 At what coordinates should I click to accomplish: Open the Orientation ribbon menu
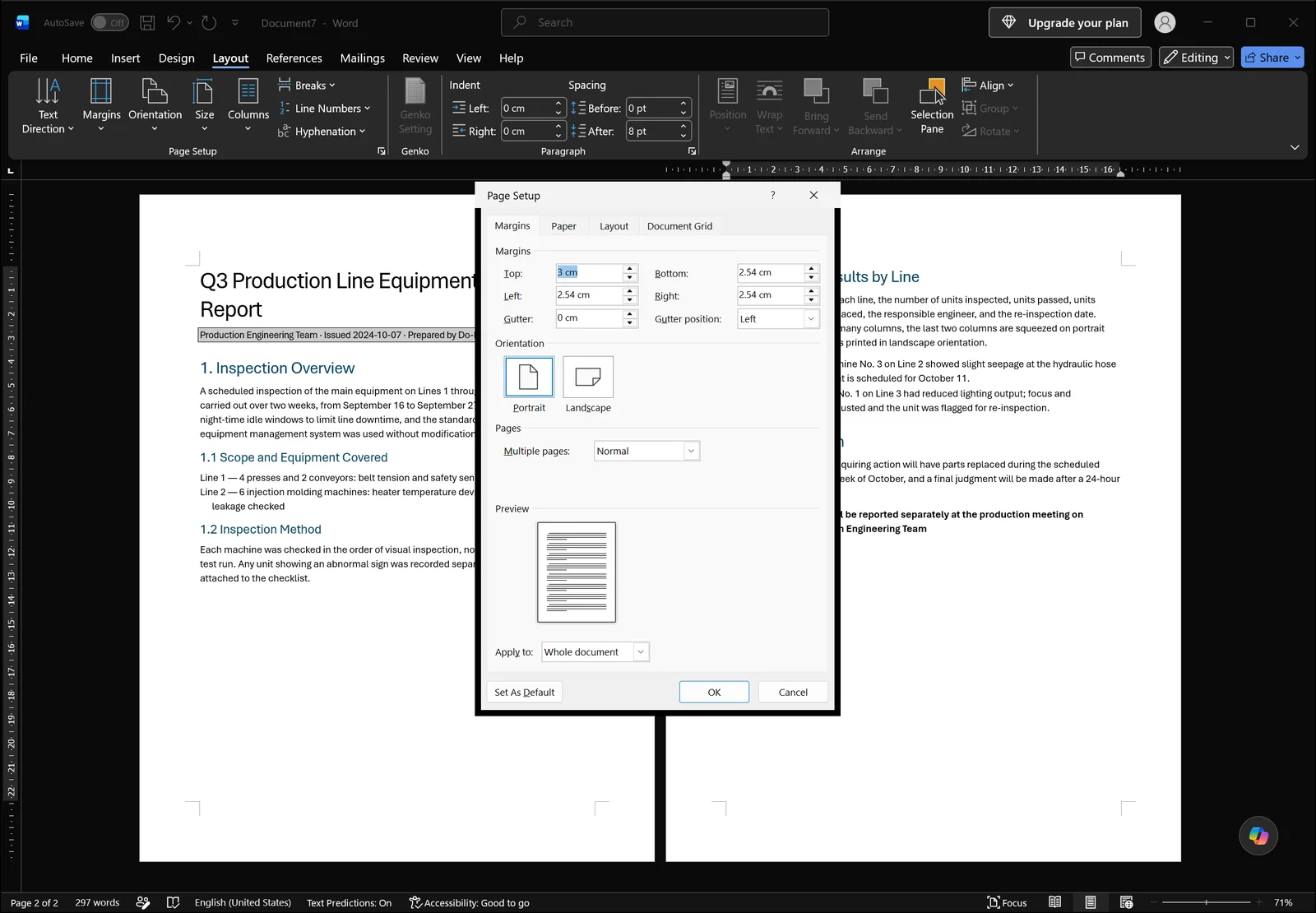point(155,105)
